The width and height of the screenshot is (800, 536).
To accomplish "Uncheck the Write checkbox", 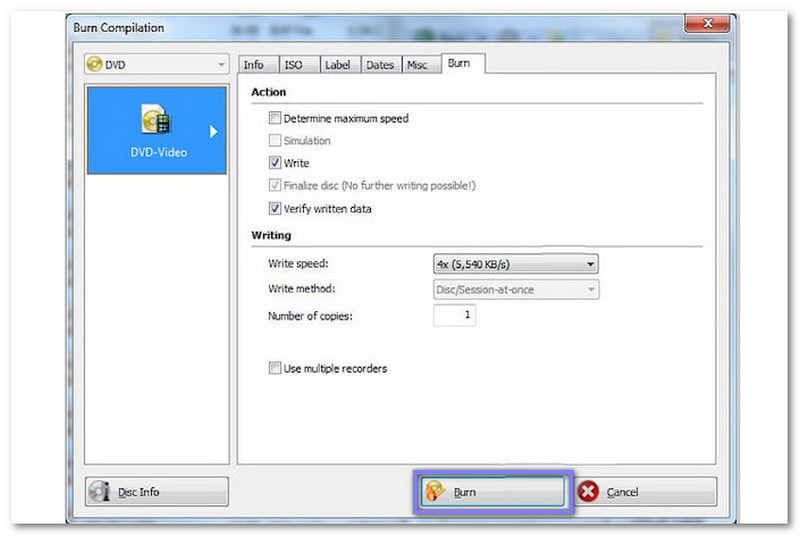I will tap(274, 163).
